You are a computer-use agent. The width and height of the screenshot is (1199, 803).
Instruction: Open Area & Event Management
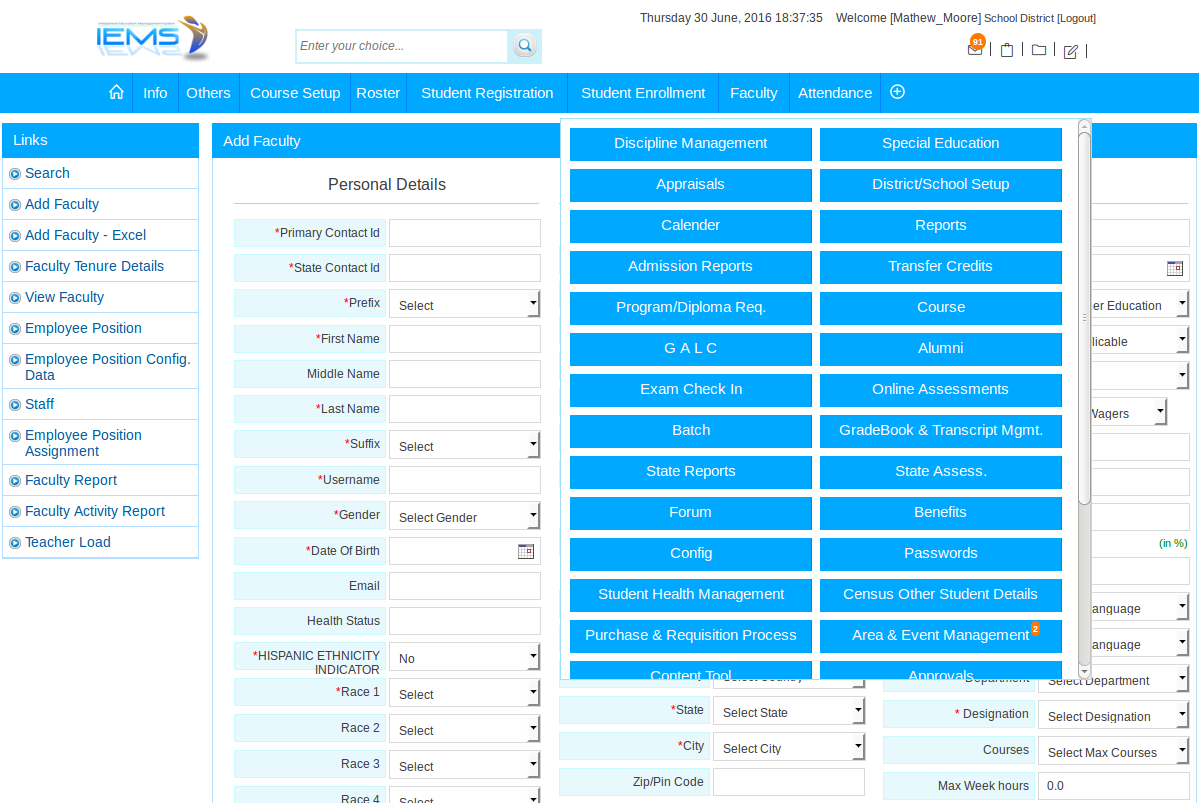point(941,636)
